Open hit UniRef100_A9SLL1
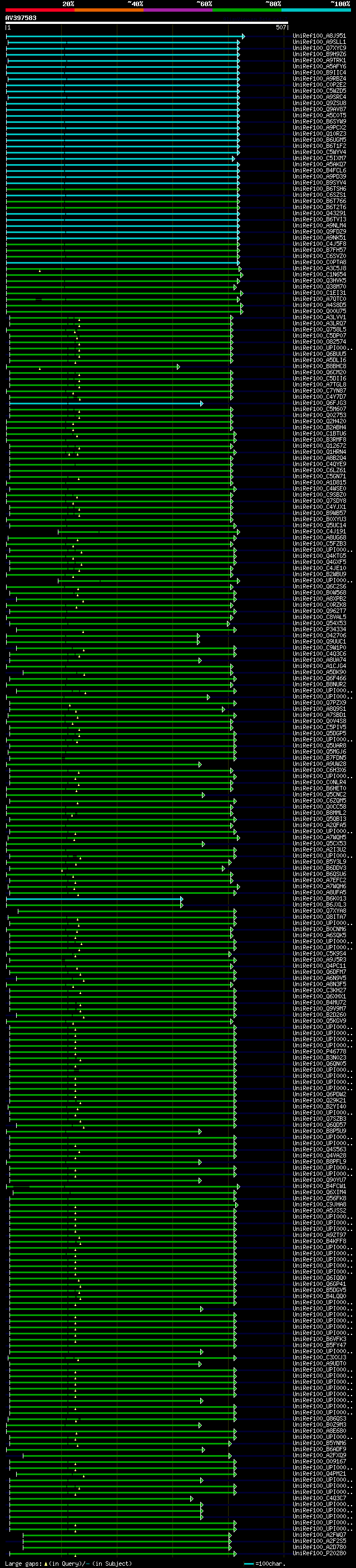Image resolution: width=356 pixels, height=1568 pixels. (319, 42)
